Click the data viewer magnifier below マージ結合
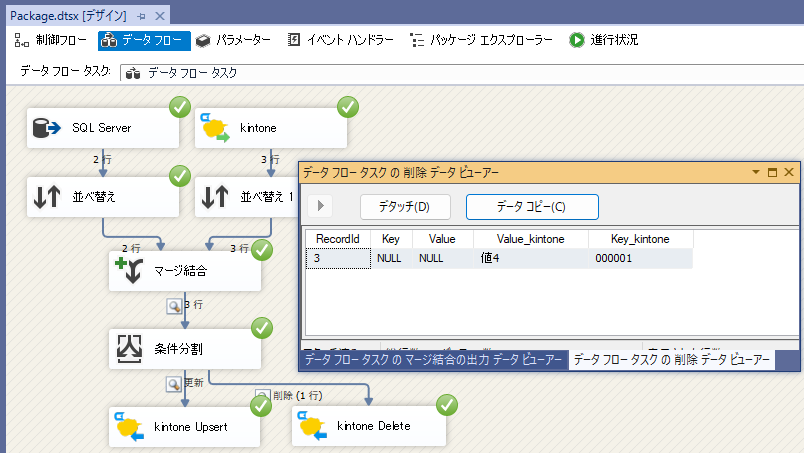Screen dimensions: 804x453 pos(174,306)
